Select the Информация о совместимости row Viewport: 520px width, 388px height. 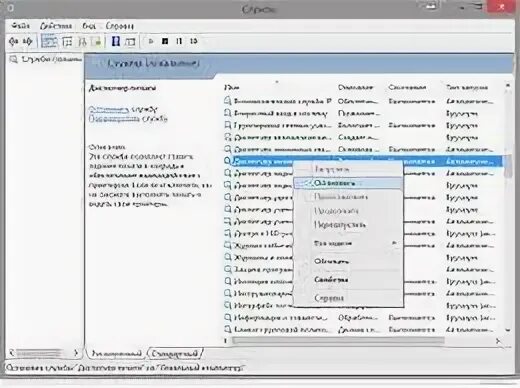point(363,317)
